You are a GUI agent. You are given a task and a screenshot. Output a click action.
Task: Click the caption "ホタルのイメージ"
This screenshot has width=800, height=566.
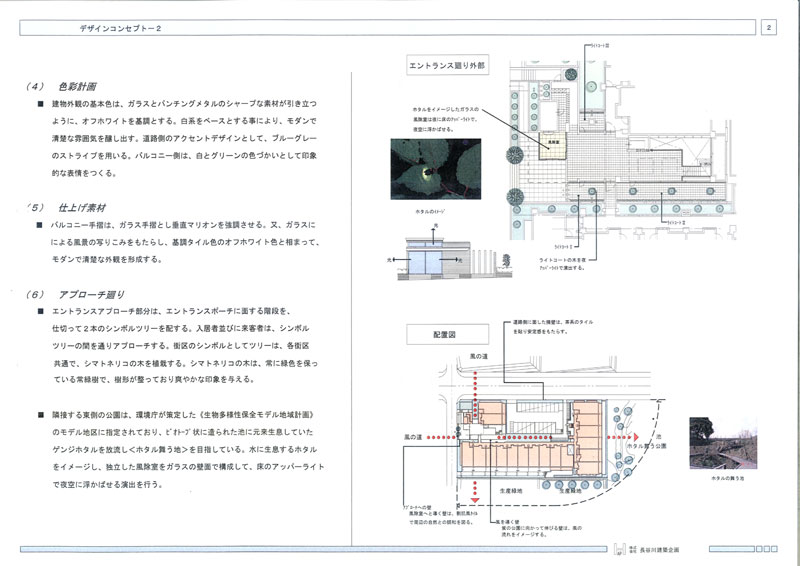pos(432,211)
